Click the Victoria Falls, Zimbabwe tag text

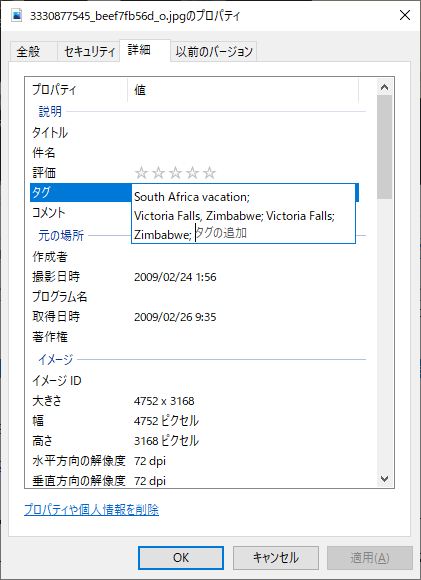coord(198,216)
